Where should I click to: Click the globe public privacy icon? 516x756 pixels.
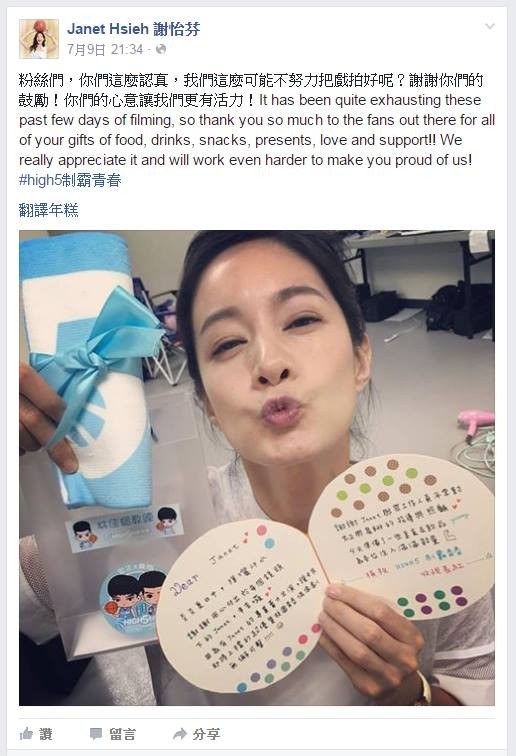[x=161, y=49]
